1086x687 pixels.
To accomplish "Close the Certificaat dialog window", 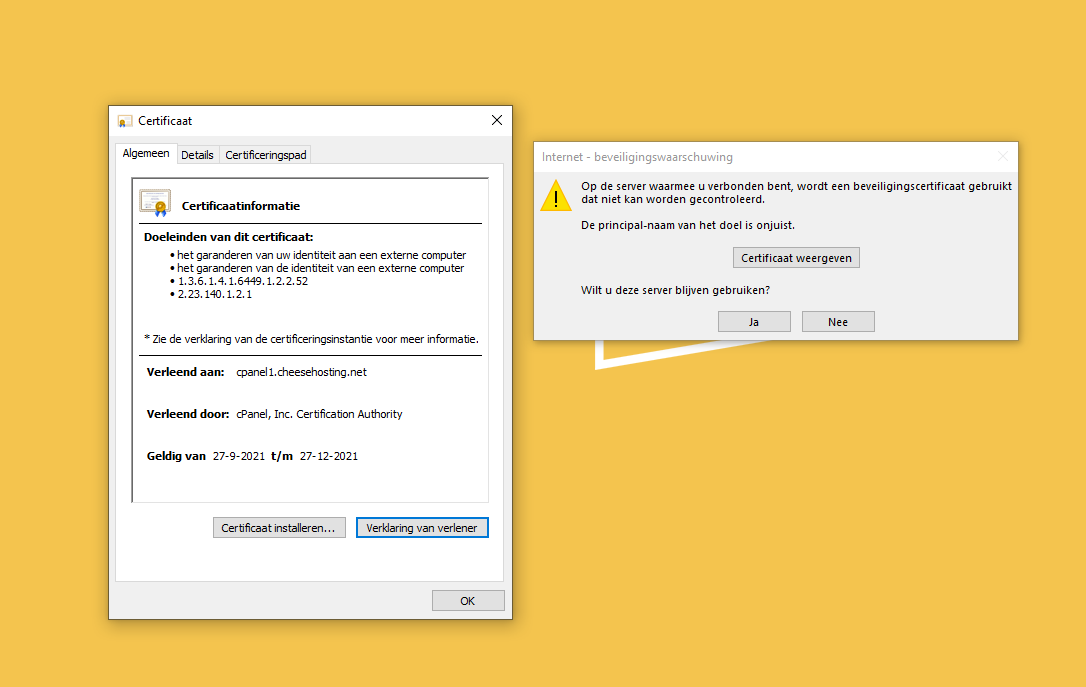I will pos(497,120).
